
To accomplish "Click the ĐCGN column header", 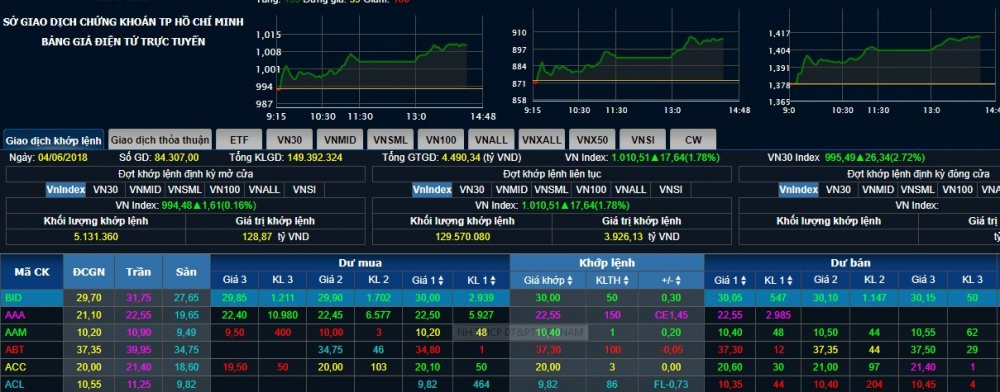I will coord(90,272).
